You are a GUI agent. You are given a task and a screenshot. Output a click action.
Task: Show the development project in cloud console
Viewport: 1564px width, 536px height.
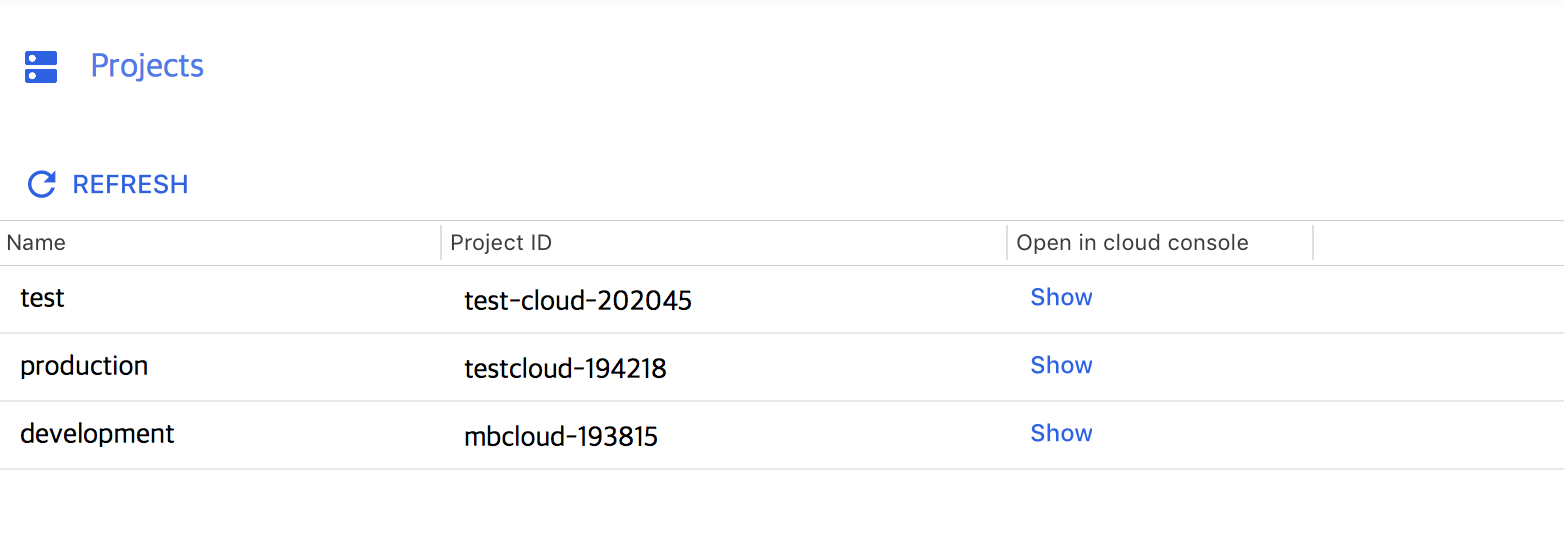click(1061, 433)
